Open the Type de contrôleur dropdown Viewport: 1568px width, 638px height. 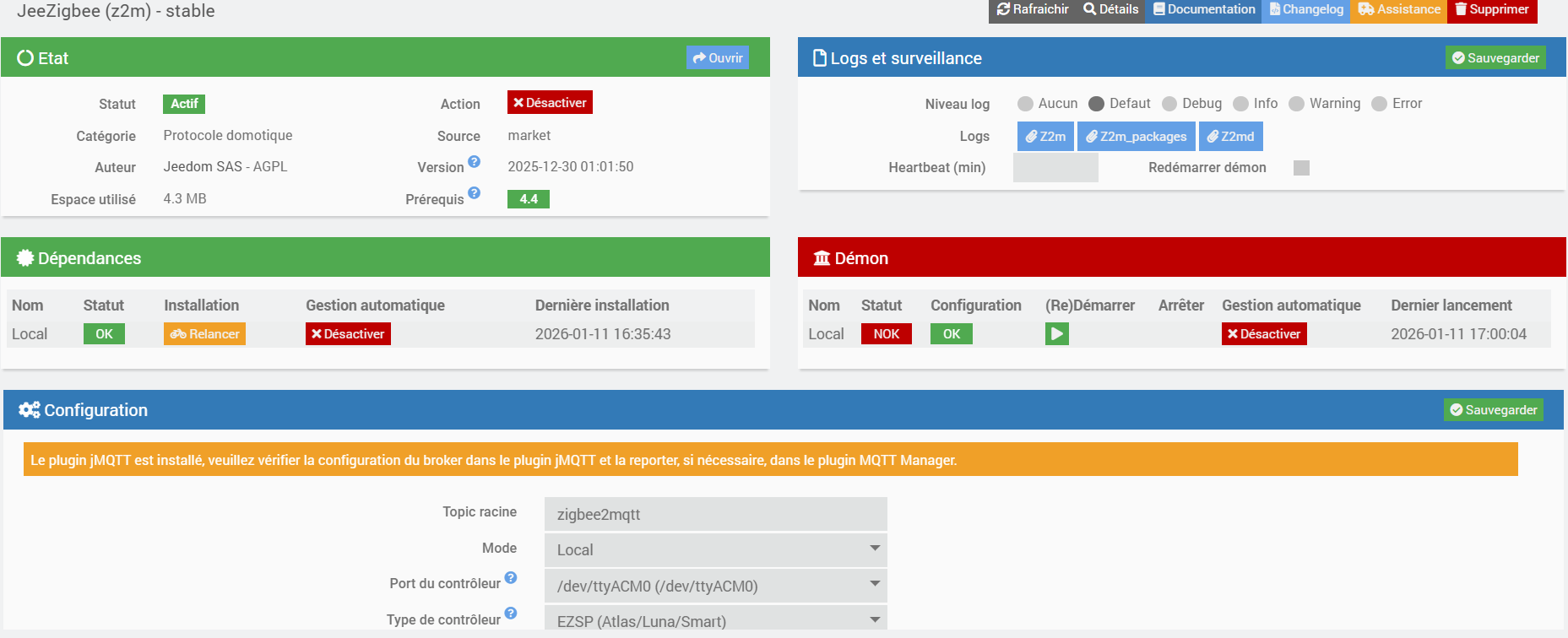[715, 620]
